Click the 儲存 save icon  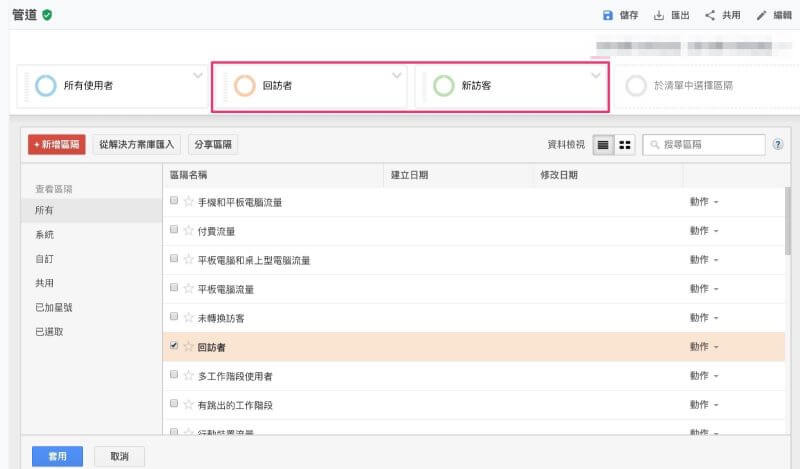coord(607,15)
